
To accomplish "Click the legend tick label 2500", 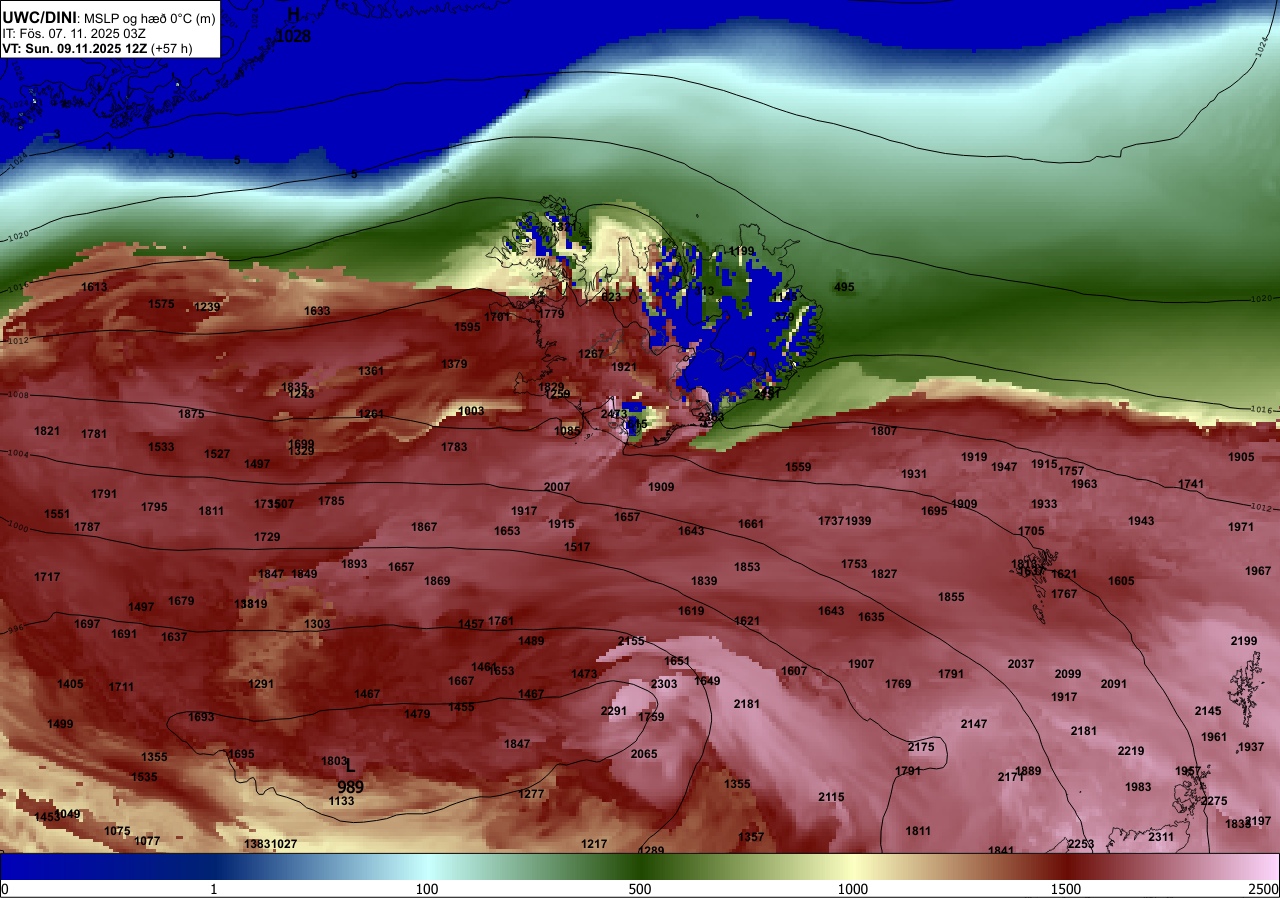I will pos(1264,889).
